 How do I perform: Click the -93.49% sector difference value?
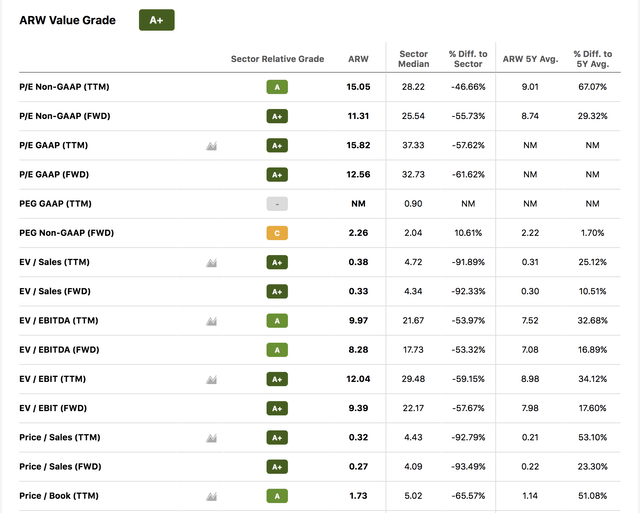coord(468,466)
